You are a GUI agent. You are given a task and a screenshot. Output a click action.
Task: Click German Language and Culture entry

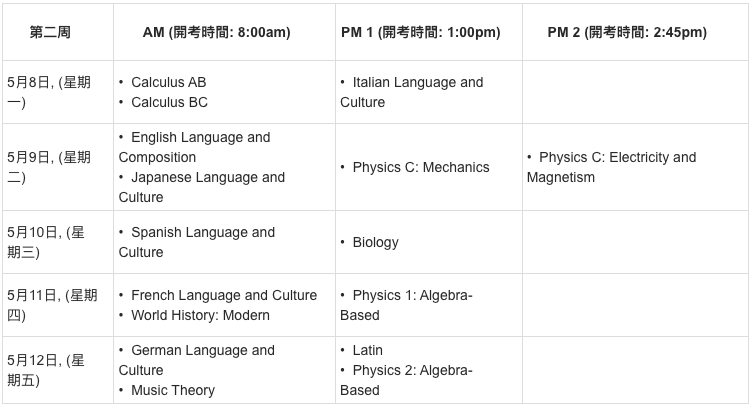point(197,360)
